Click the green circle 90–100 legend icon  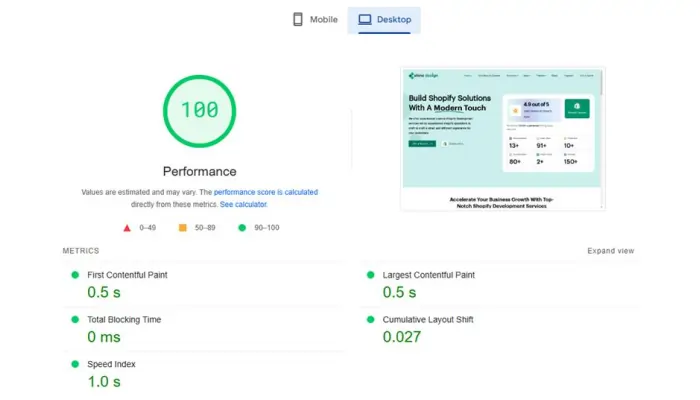click(242, 228)
